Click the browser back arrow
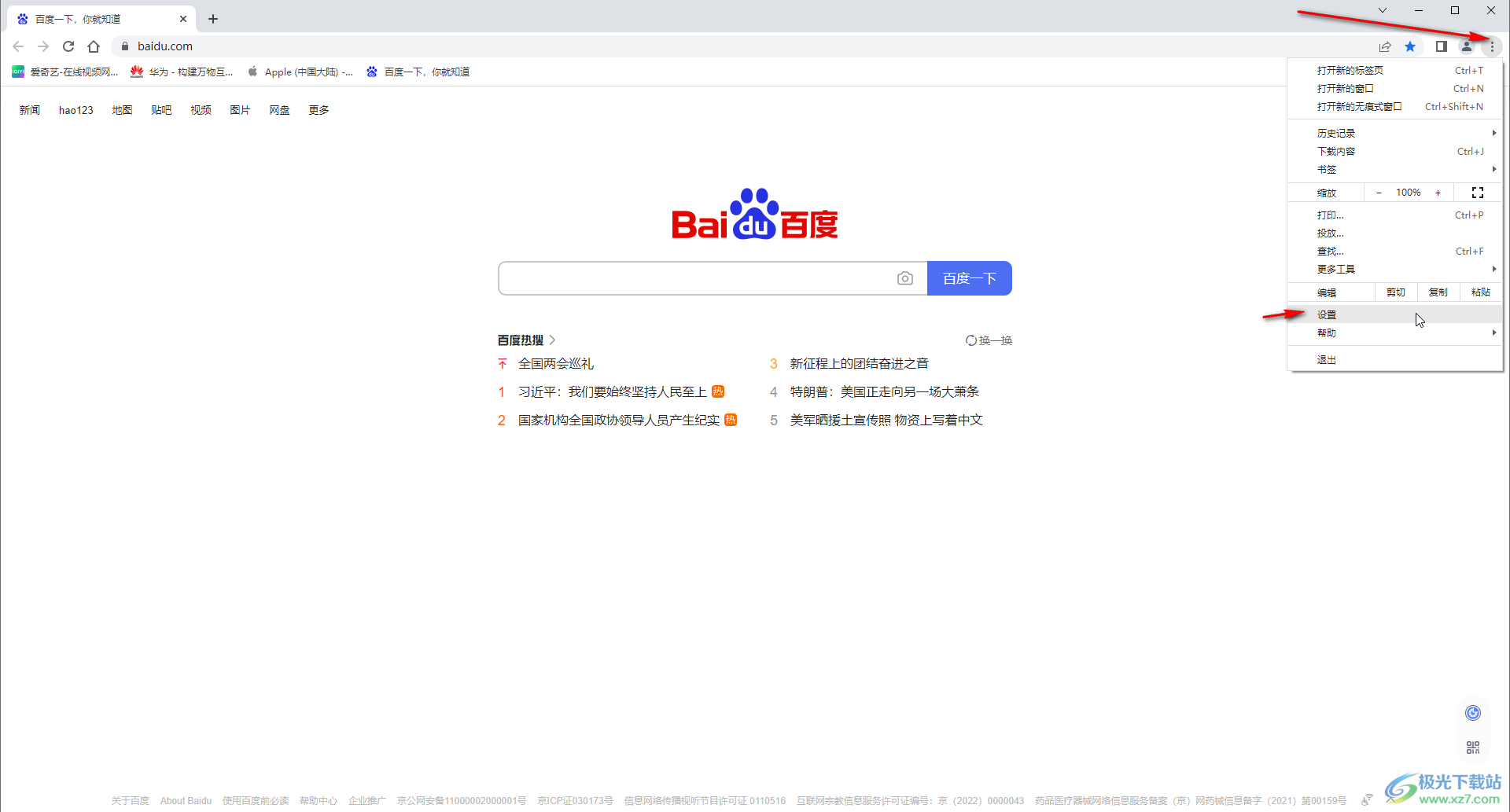The width and height of the screenshot is (1510, 812). tap(18, 46)
